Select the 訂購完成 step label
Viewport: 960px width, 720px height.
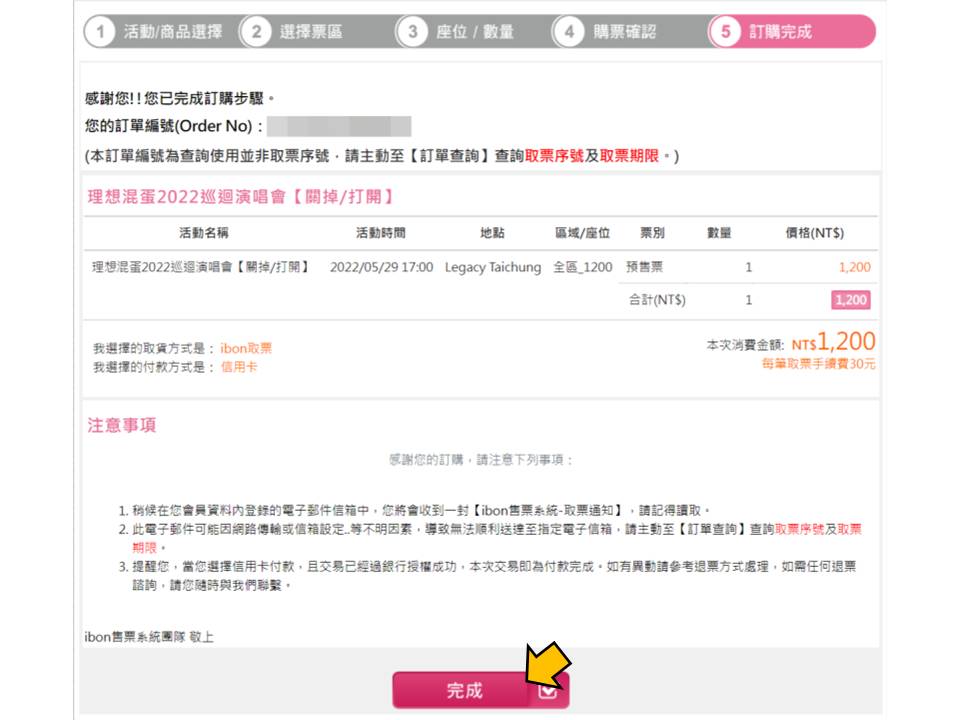point(781,32)
